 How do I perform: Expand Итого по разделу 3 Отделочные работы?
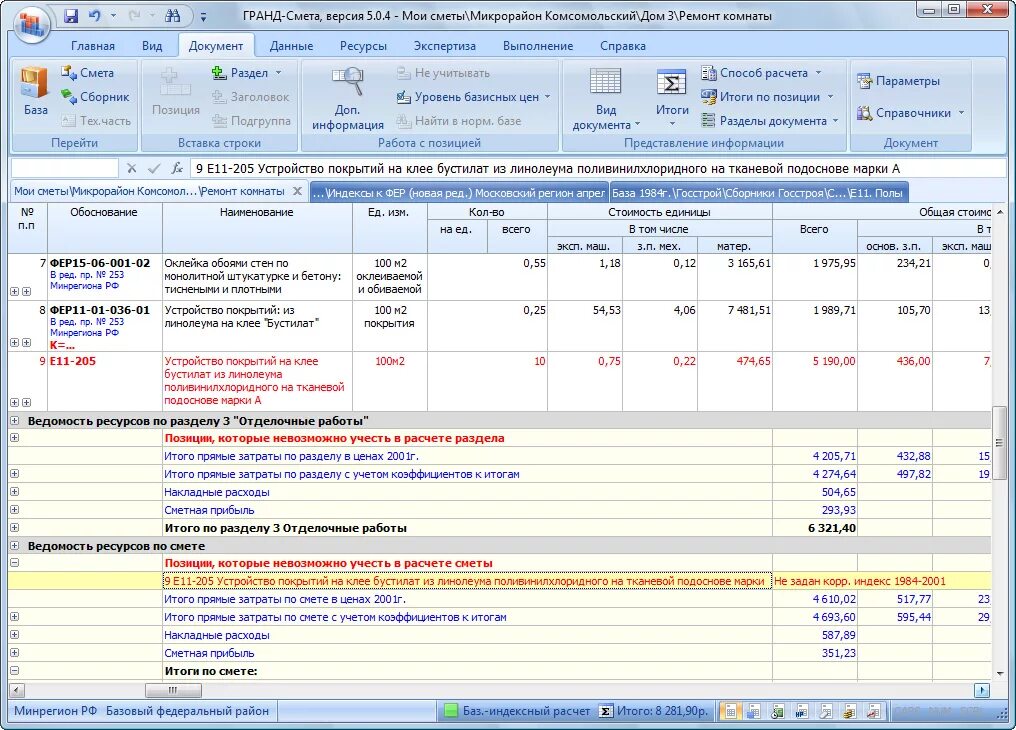[x=14, y=527]
